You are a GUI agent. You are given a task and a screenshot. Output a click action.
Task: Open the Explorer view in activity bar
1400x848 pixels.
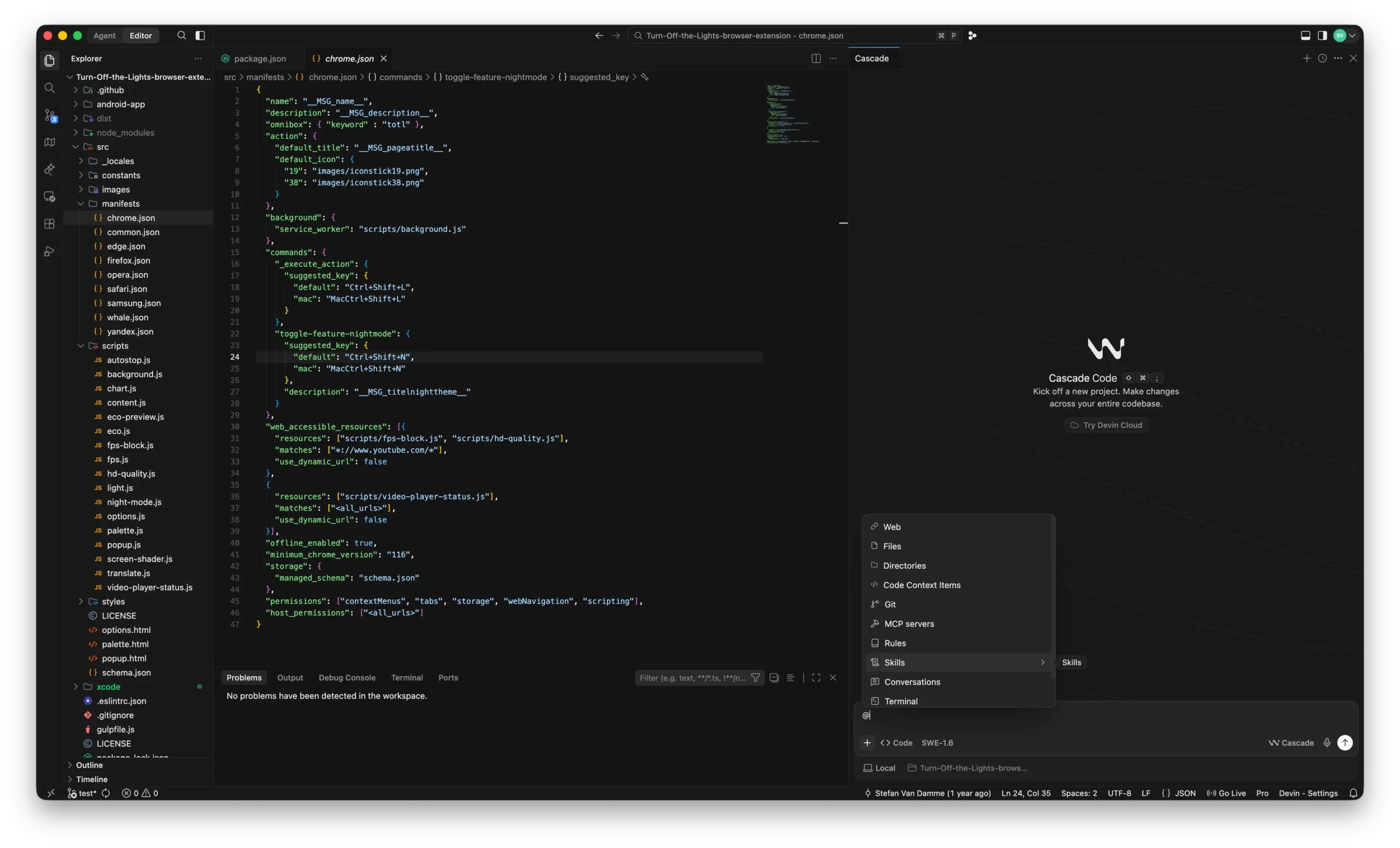tap(49, 60)
